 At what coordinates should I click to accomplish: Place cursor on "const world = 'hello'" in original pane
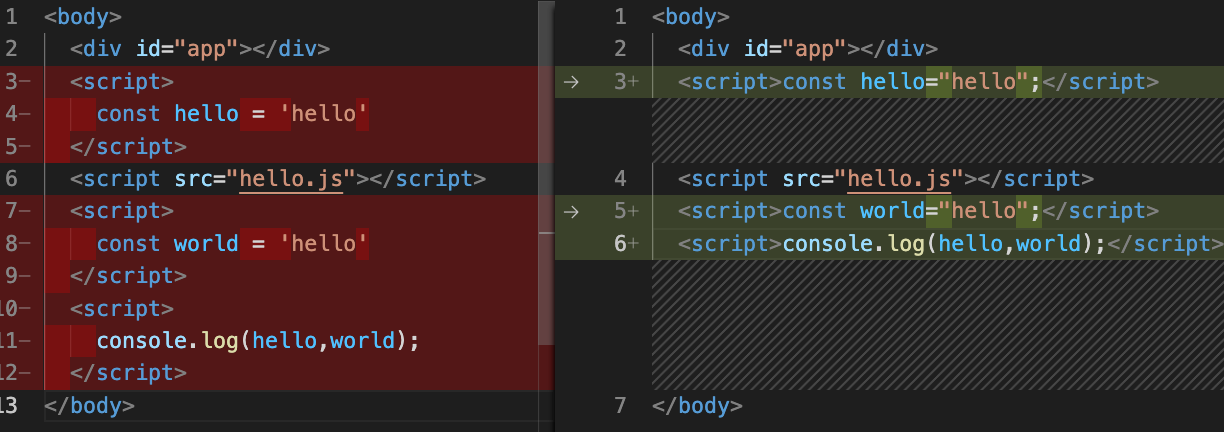click(233, 243)
